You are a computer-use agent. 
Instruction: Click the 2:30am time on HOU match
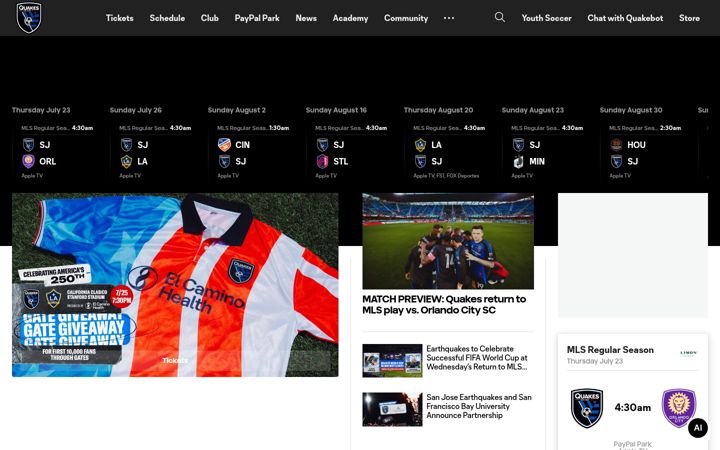click(670, 128)
